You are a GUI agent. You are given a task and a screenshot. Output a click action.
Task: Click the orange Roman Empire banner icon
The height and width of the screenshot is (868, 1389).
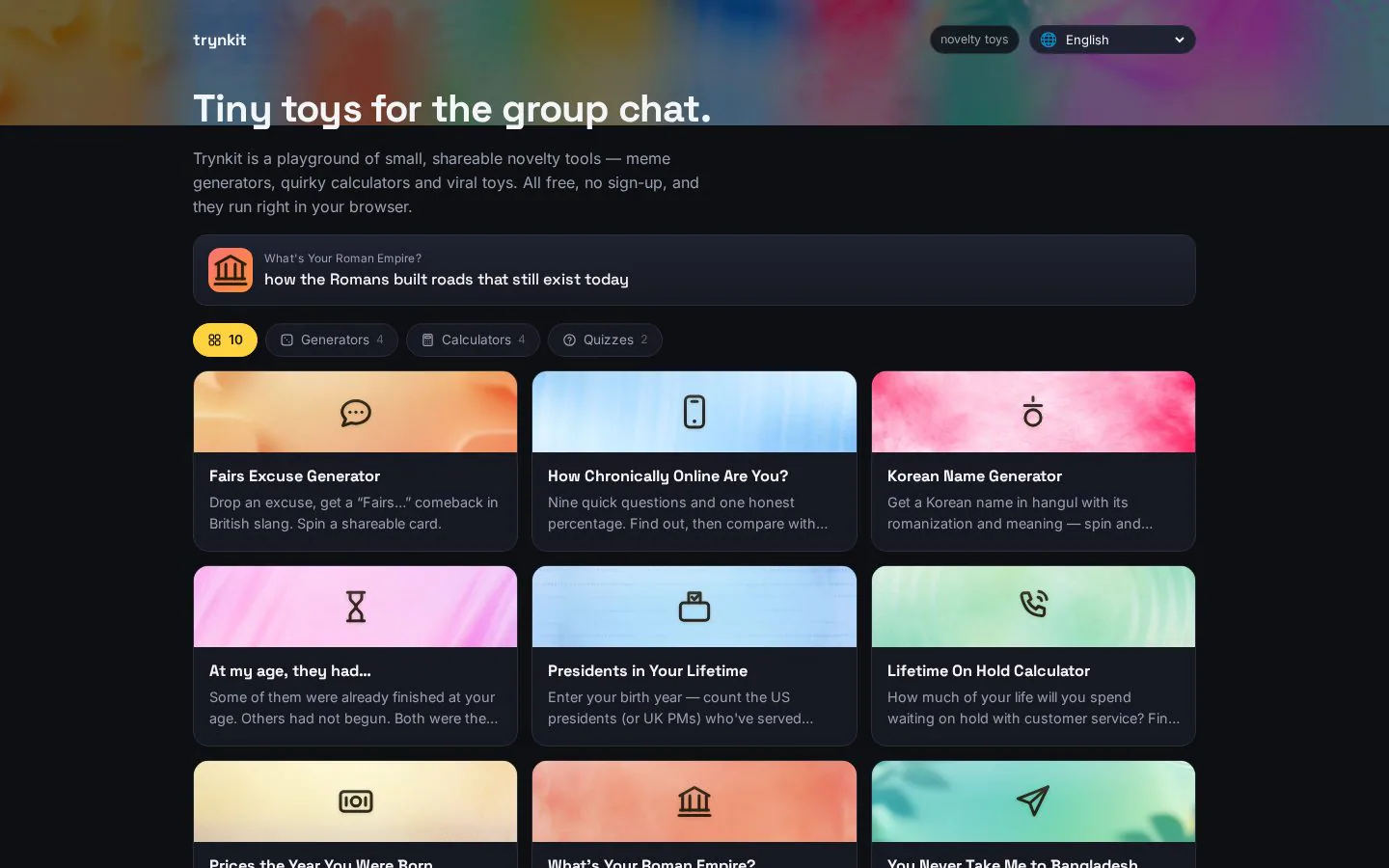(231, 270)
